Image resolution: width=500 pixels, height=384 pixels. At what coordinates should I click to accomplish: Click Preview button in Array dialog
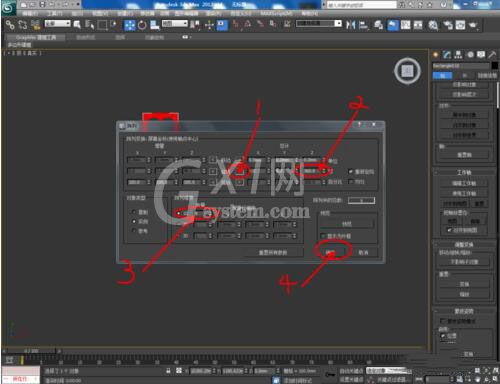point(347,224)
